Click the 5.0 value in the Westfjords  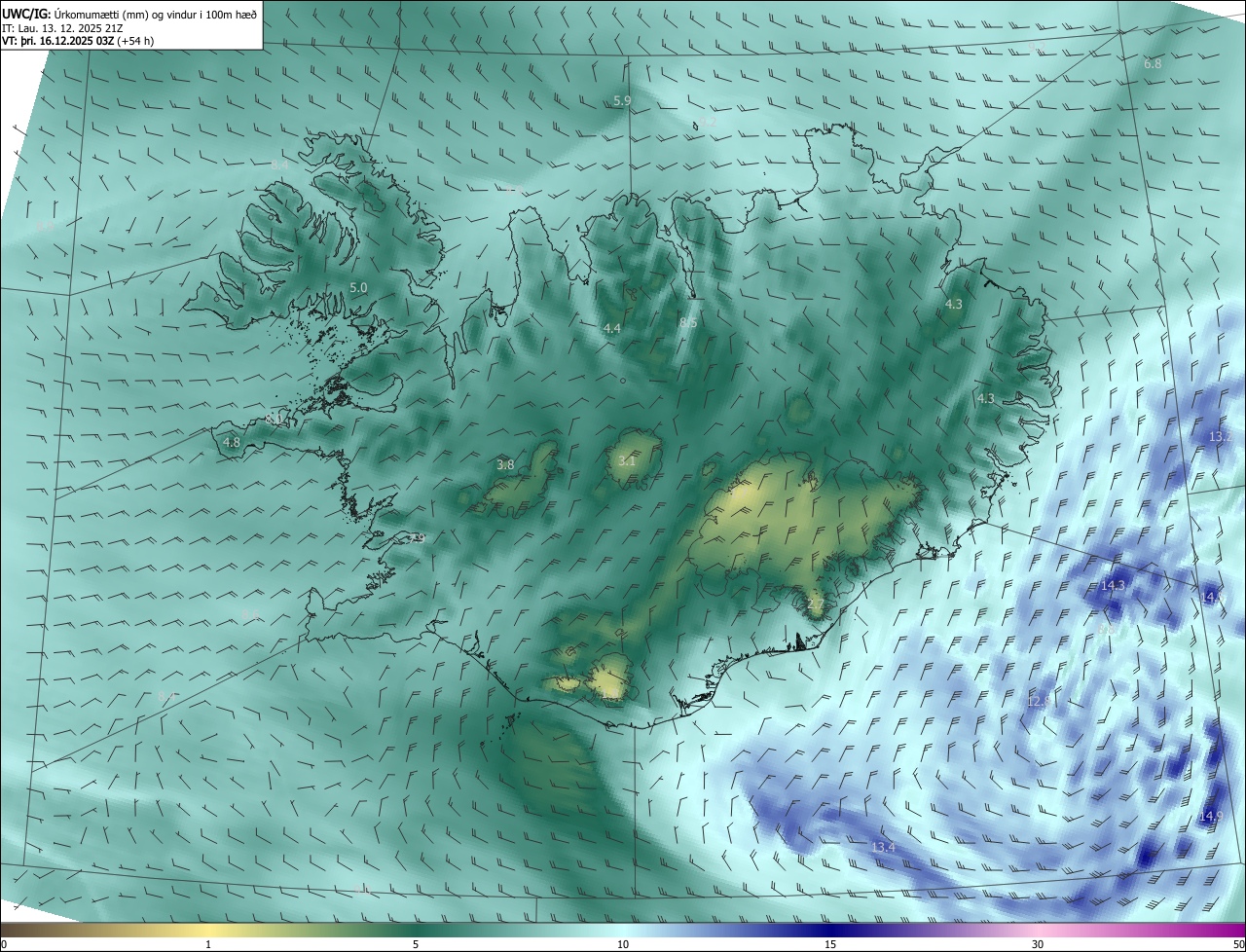(x=358, y=288)
